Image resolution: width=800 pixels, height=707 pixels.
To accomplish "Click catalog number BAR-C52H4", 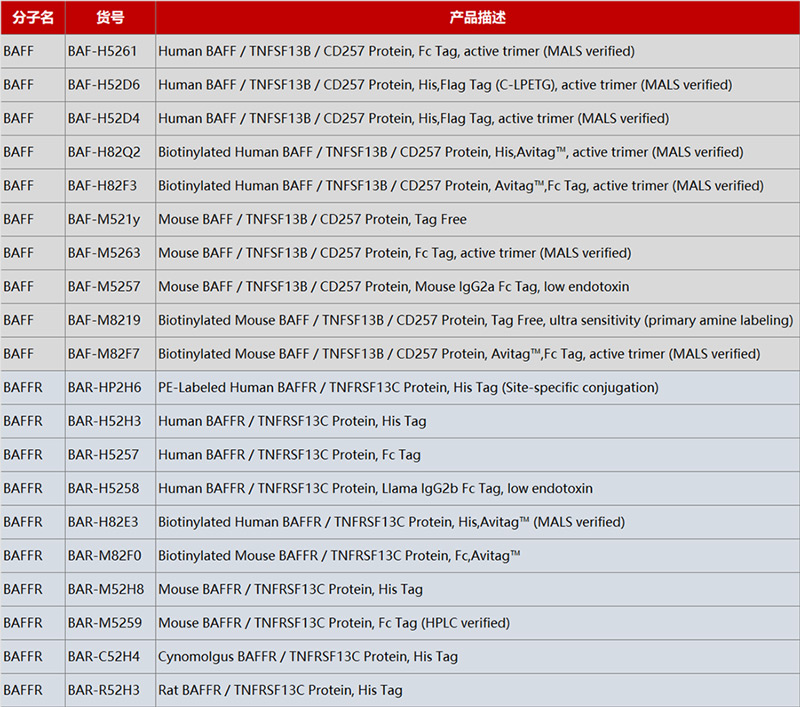I will [x=104, y=656].
